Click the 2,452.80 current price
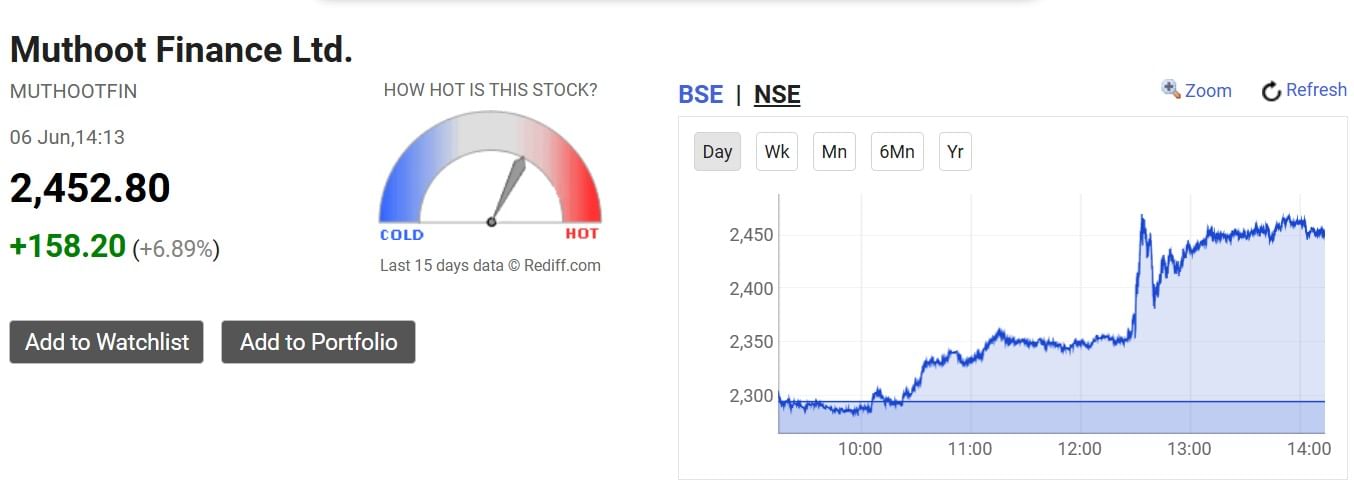This screenshot has width=1354, height=489. 90,189
